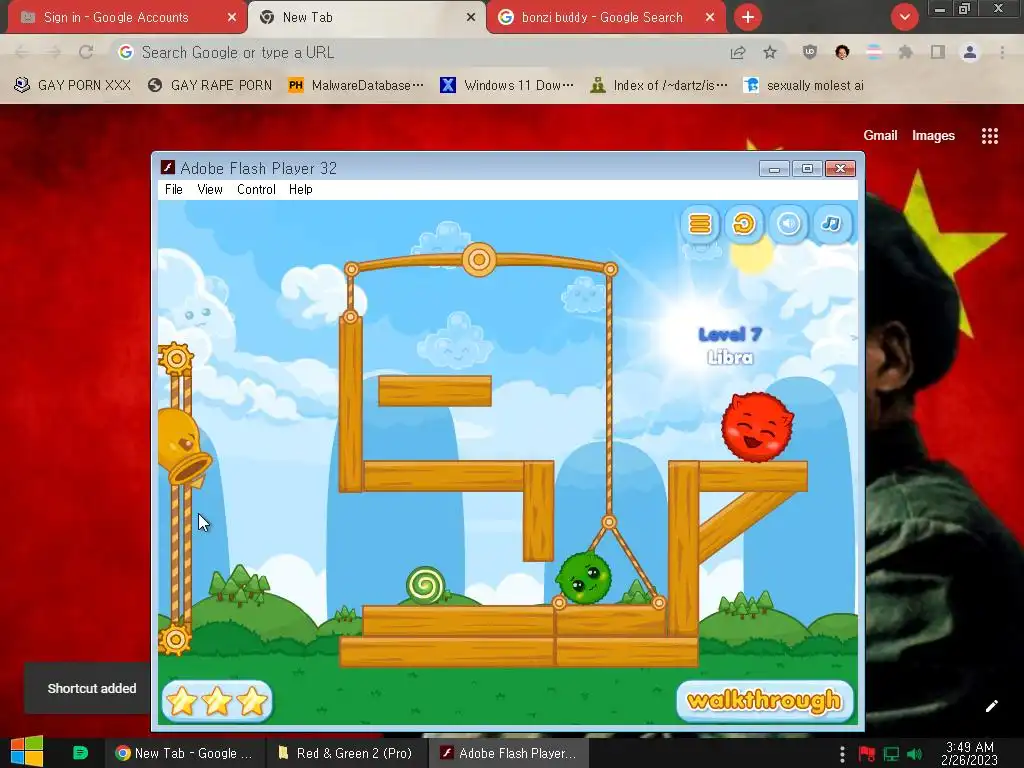Open Index of /~dartz/is bookmark
Screen dimensions: 1024x768
coord(658,85)
